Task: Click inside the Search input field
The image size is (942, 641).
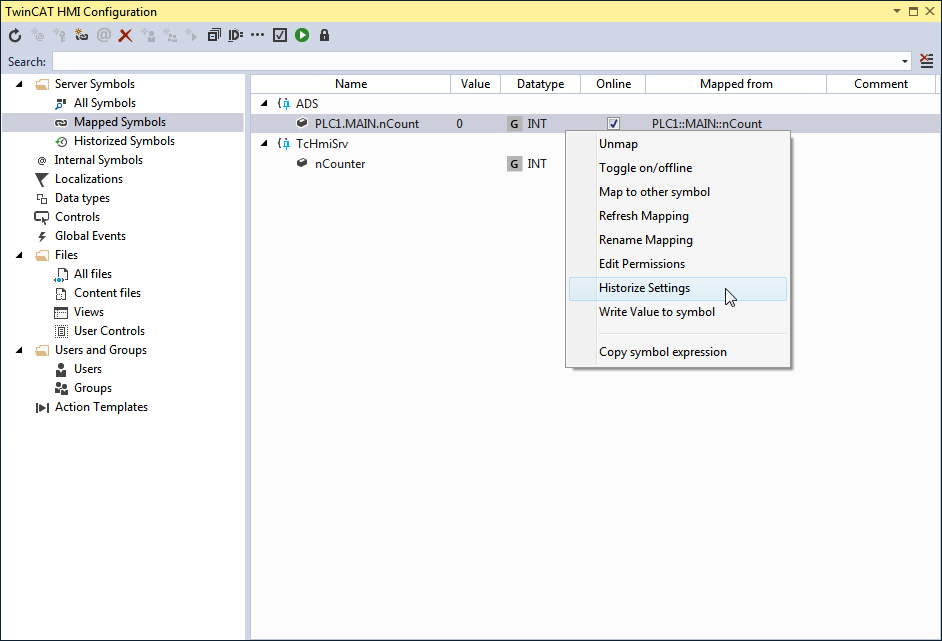Action: [x=476, y=61]
